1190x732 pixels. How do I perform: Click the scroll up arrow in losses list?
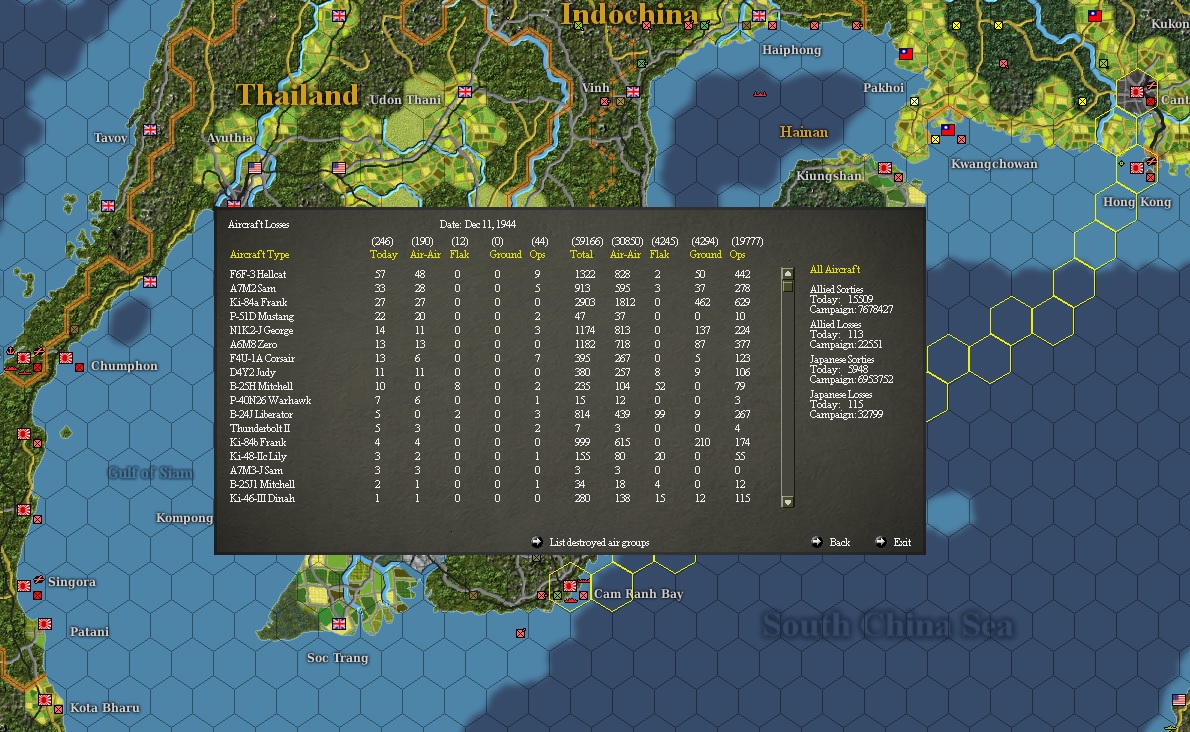pos(787,274)
